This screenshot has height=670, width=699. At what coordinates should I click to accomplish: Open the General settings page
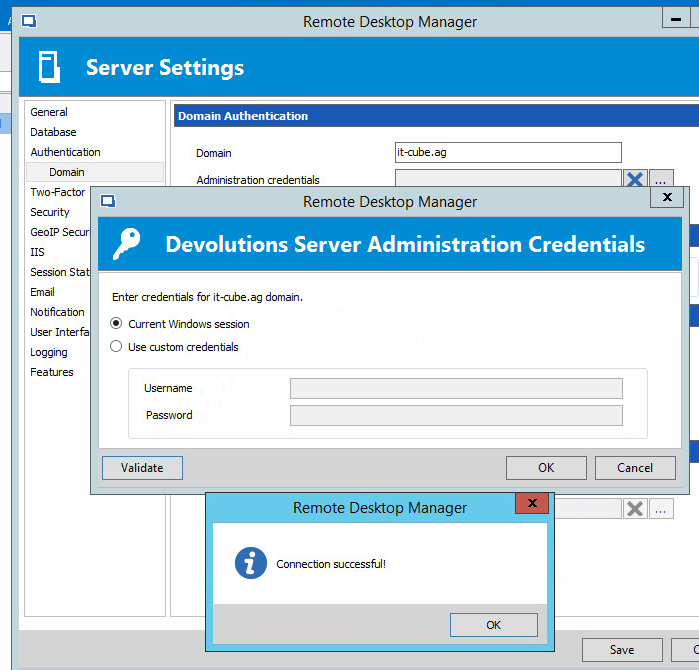pos(49,112)
